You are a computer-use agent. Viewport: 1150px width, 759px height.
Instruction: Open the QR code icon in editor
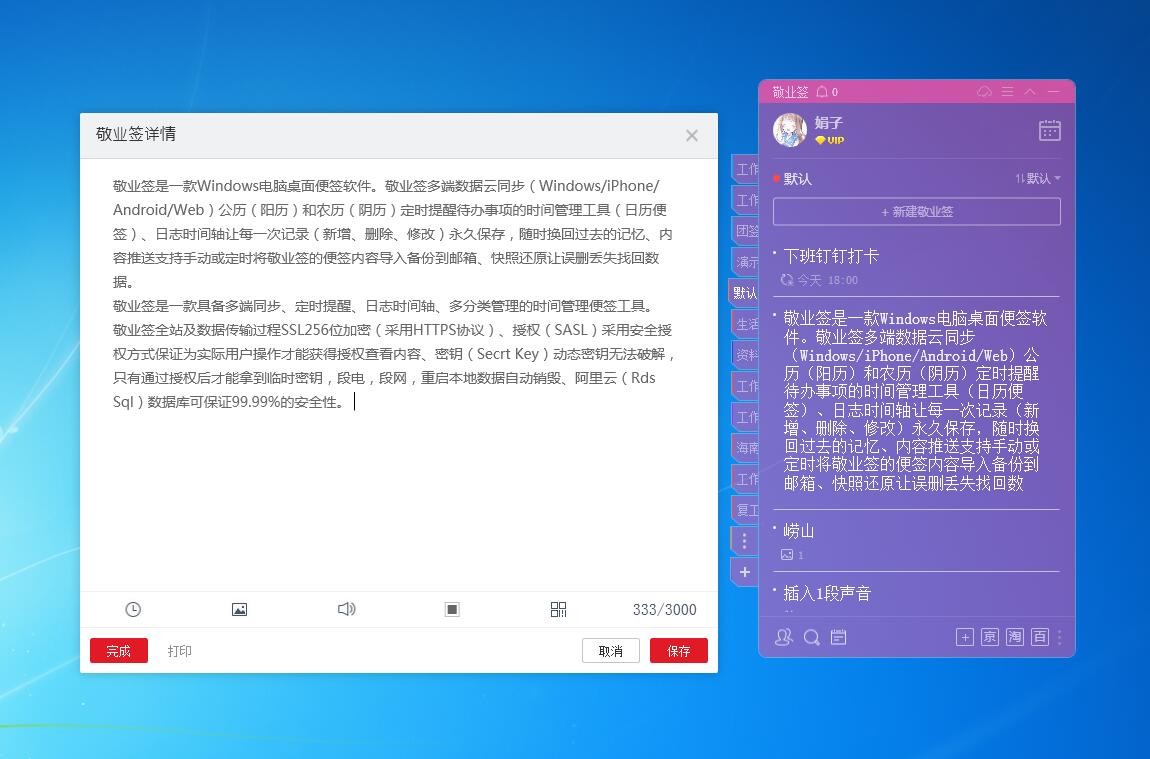pyautogui.click(x=559, y=609)
